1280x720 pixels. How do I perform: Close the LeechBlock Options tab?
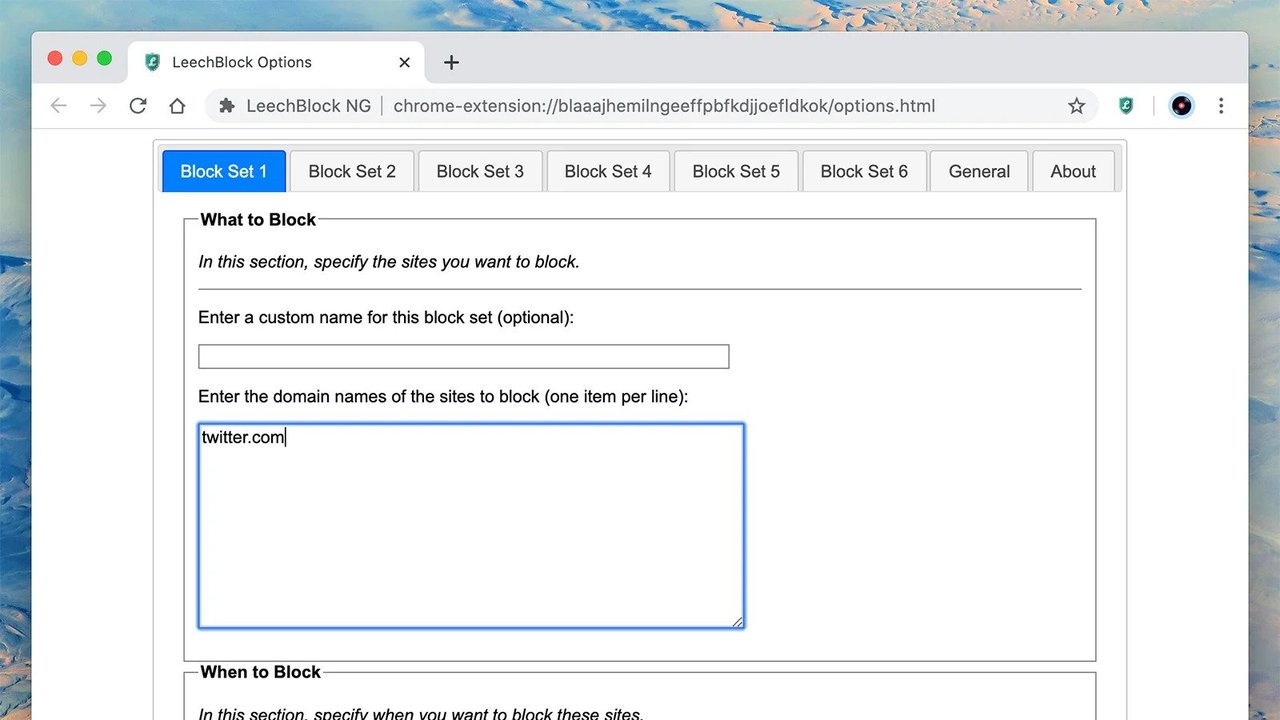pos(404,62)
